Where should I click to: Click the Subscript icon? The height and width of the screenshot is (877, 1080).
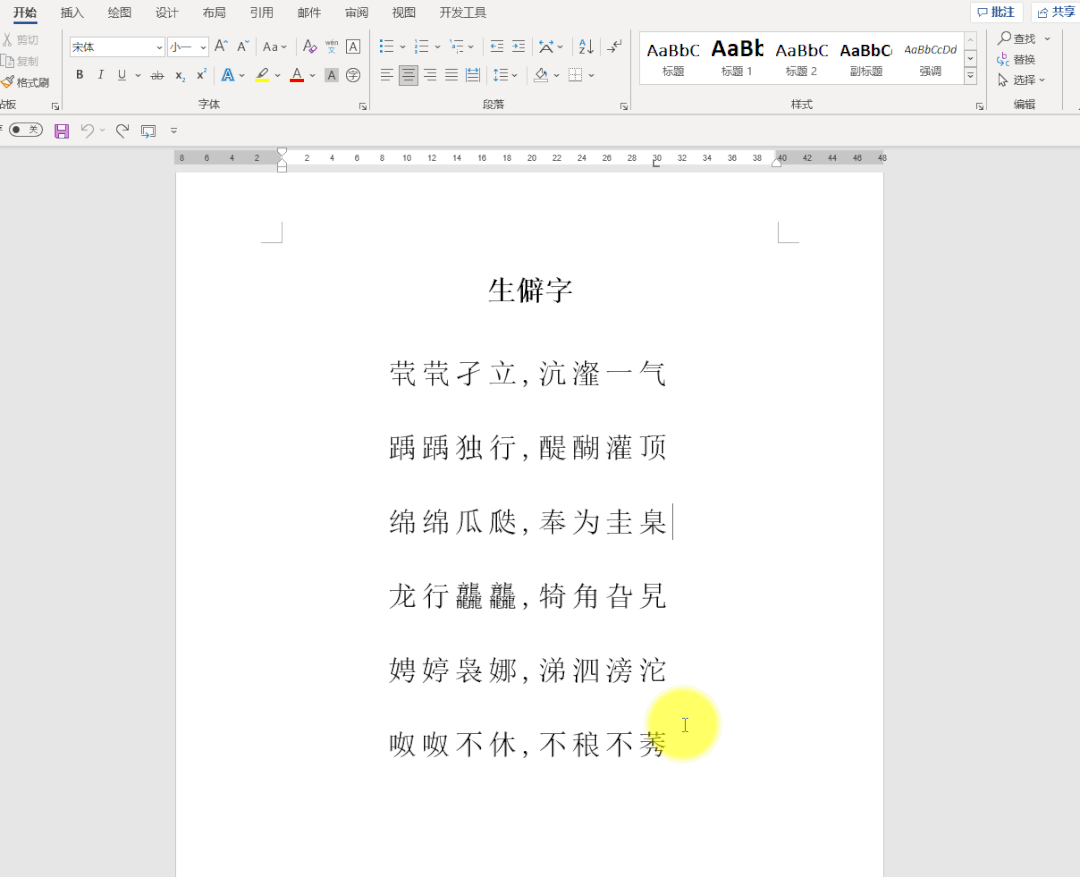[x=180, y=75]
